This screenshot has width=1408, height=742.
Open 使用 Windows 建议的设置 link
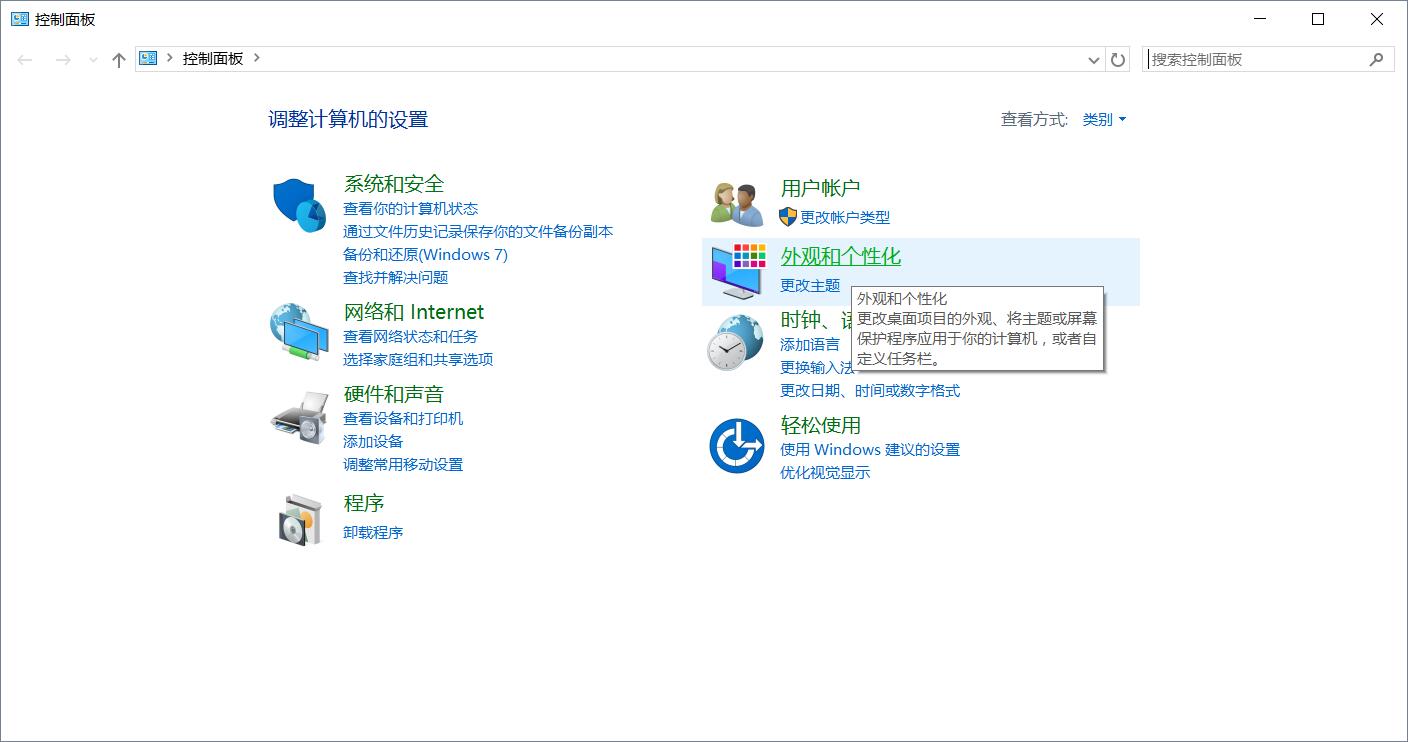click(870, 449)
